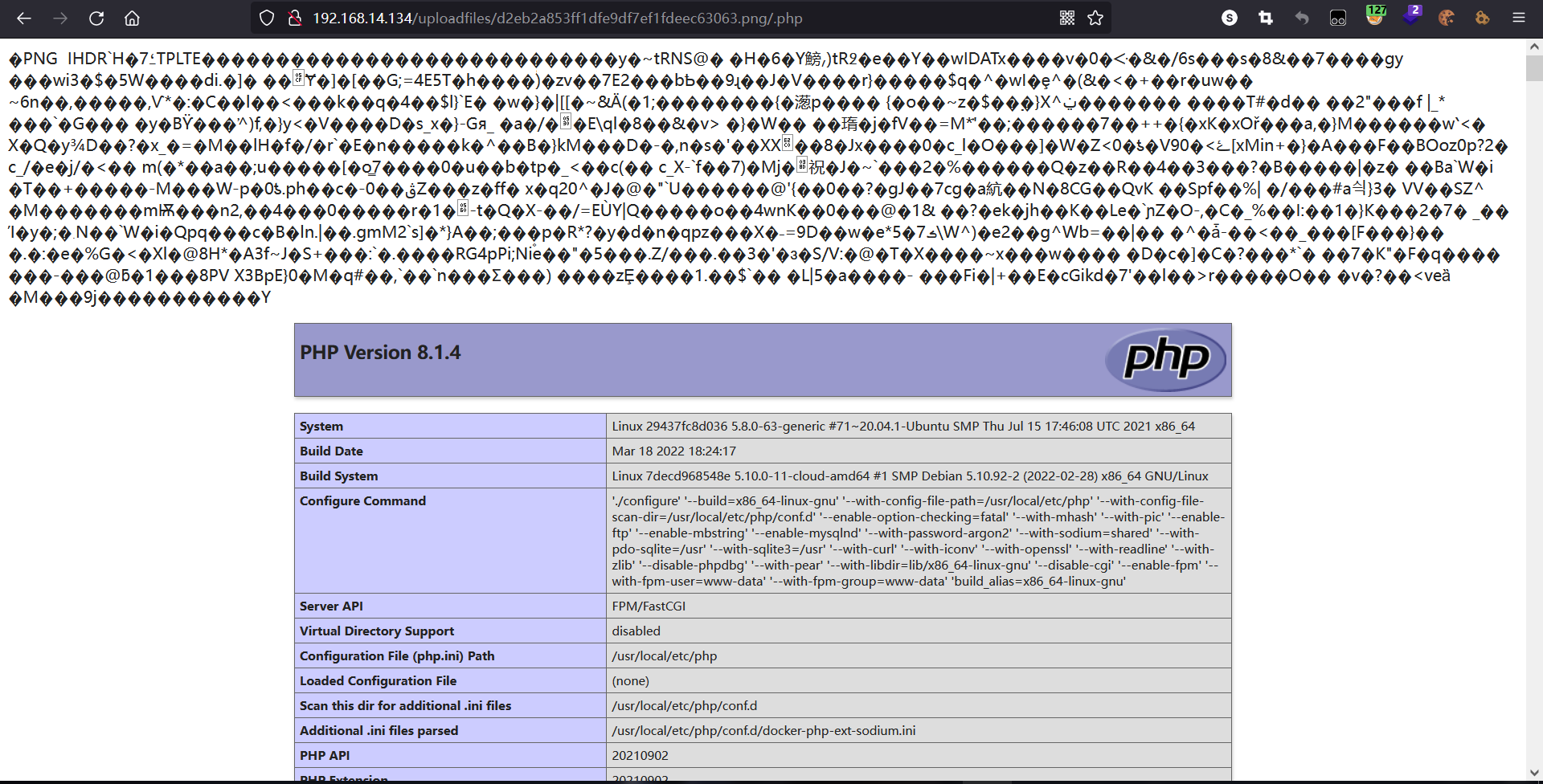Click the Build System value with Debian 5.10.92-2
This screenshot has height=784, width=1543.
point(910,476)
